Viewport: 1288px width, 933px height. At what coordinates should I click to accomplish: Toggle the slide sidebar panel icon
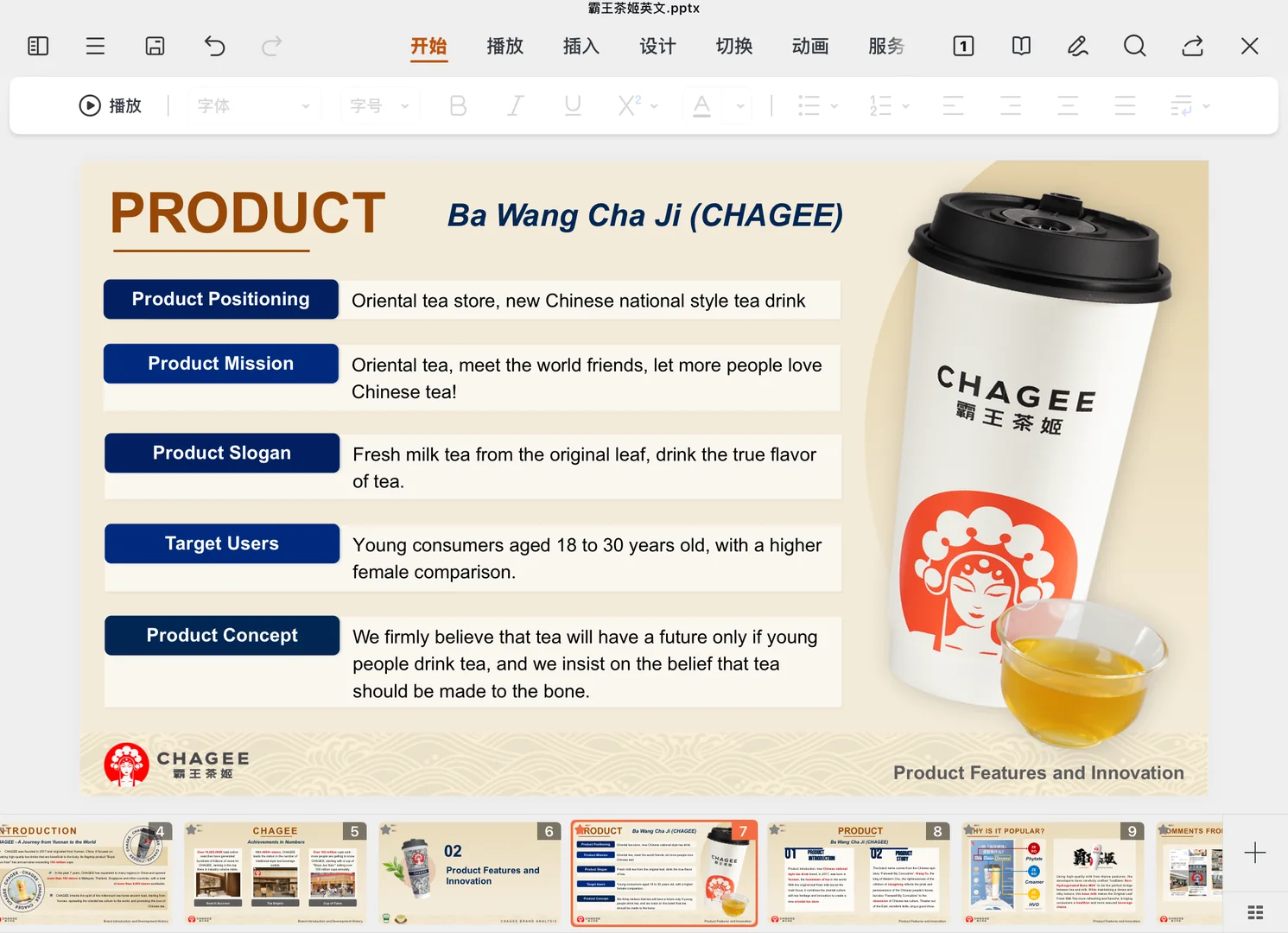38,47
